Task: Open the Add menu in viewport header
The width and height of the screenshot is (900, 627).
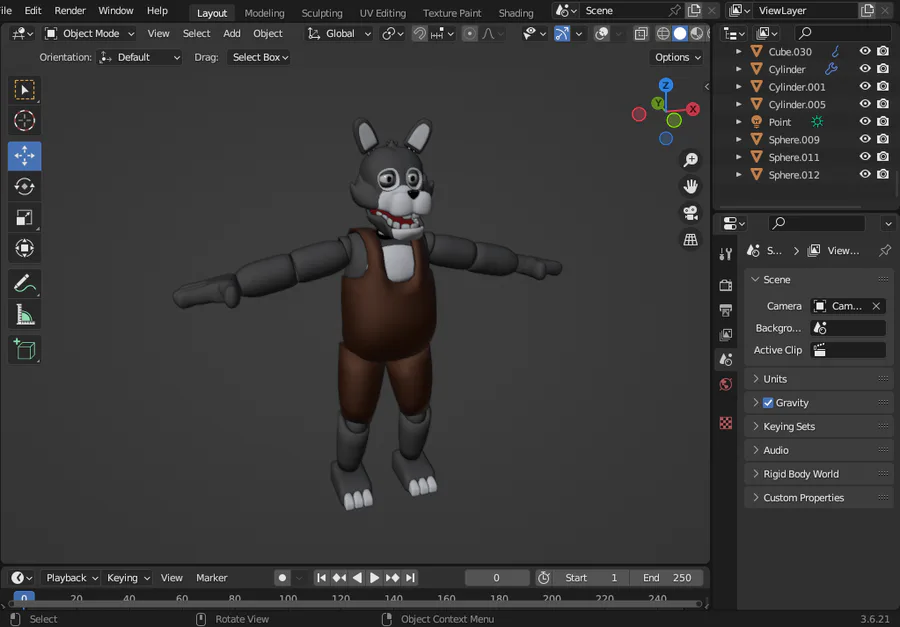Action: point(232,34)
